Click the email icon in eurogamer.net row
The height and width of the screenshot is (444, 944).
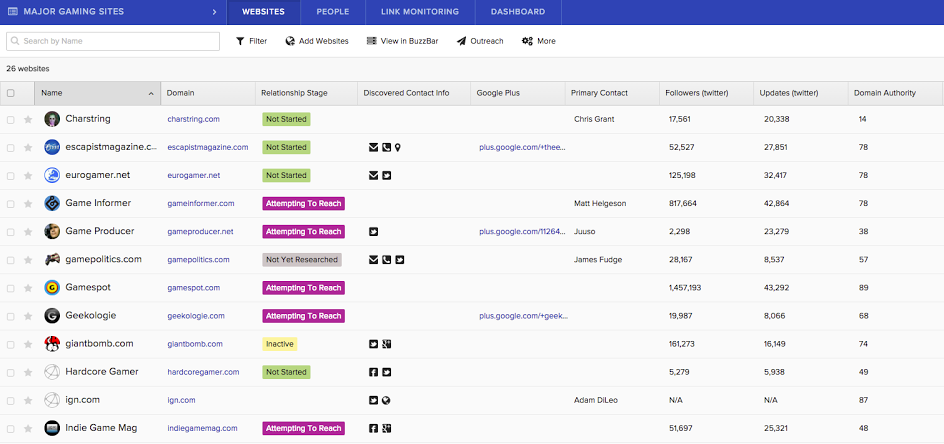[373, 175]
